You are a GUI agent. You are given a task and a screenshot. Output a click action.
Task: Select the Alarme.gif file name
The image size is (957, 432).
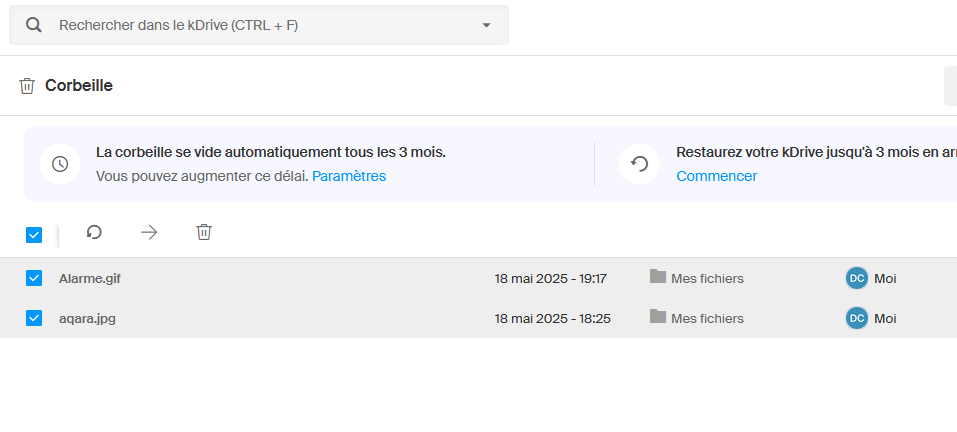(90, 278)
